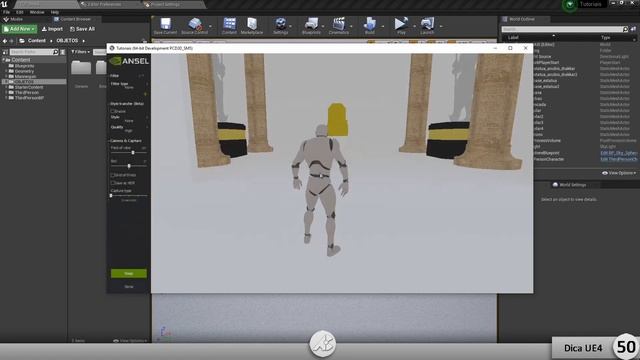Click the Save Current toolbar icon
The width and height of the screenshot is (640, 360).
click(x=165, y=24)
